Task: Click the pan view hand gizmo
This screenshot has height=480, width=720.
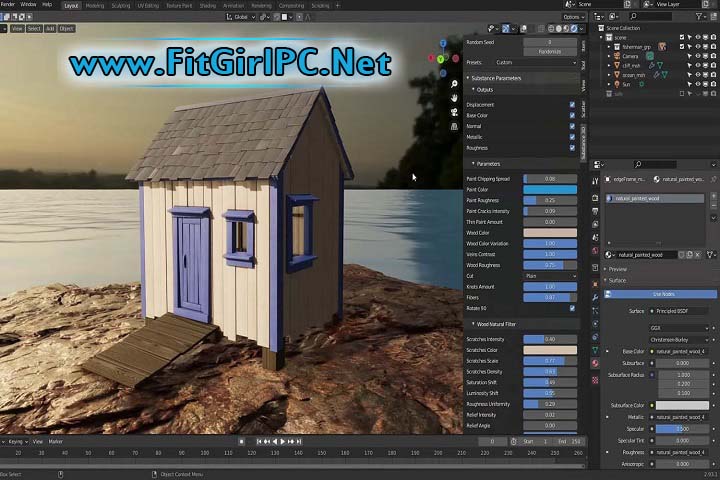Action: click(454, 98)
